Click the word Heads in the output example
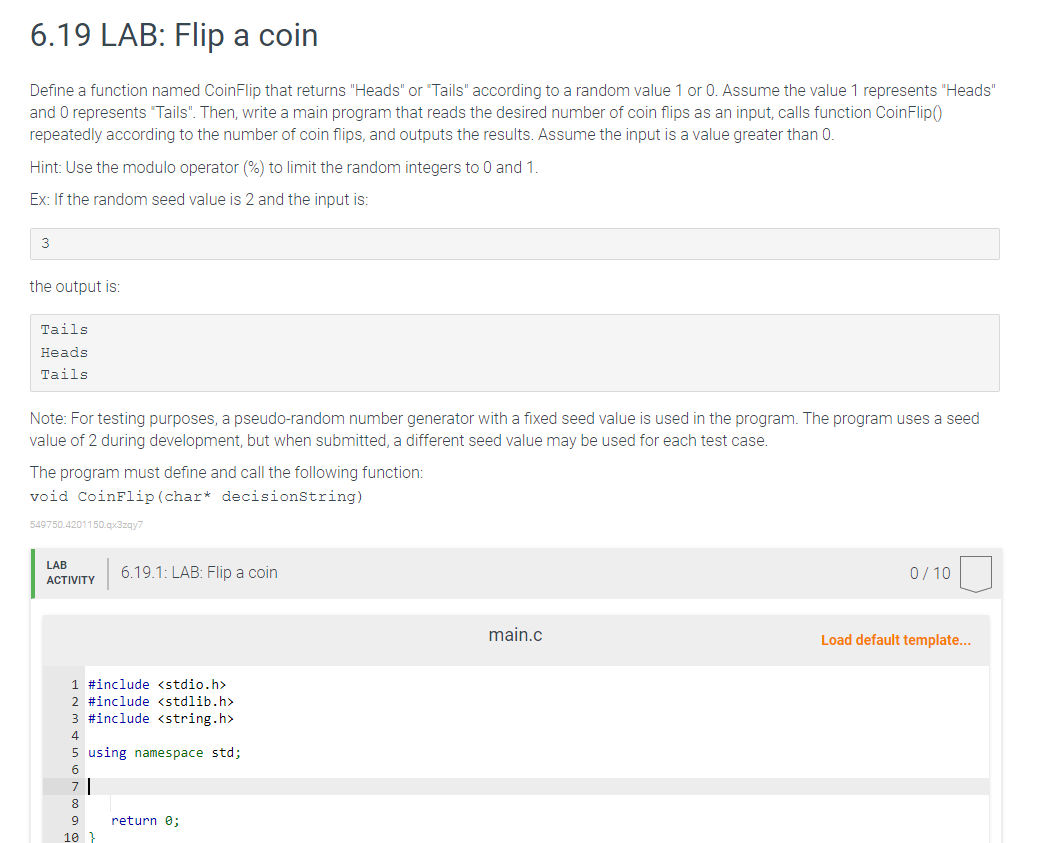1052x843 pixels. click(63, 352)
